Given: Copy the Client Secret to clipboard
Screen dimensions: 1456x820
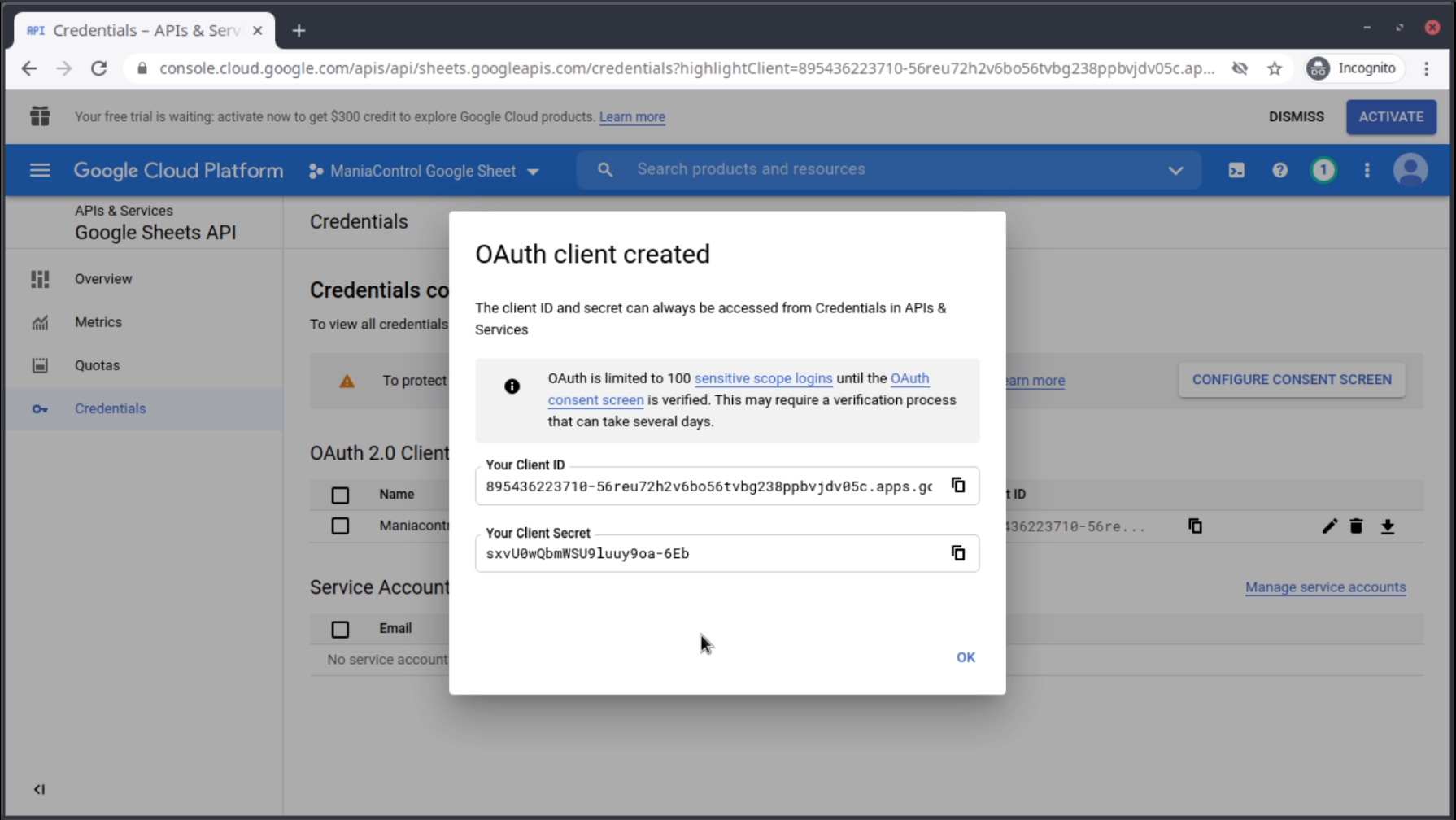Looking at the screenshot, I should (x=958, y=553).
